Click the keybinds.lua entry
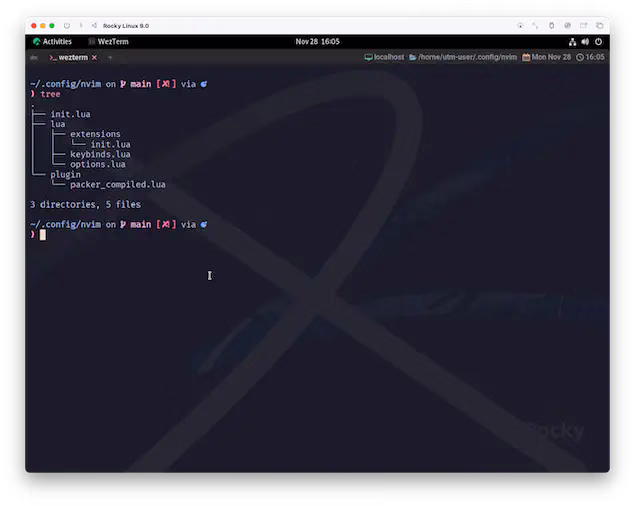The height and width of the screenshot is (506, 635). [x=100, y=154]
